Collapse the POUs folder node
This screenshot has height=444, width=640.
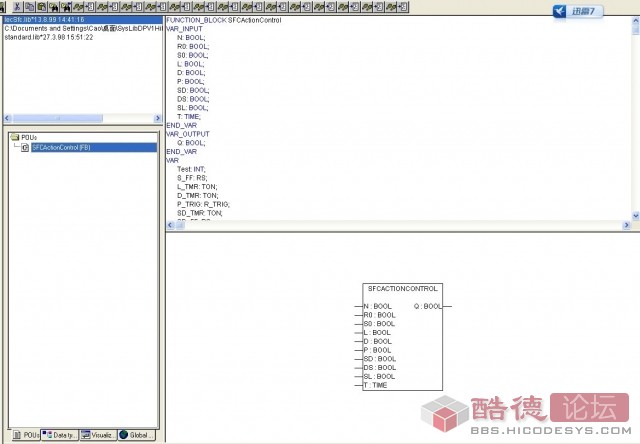click(x=9, y=137)
